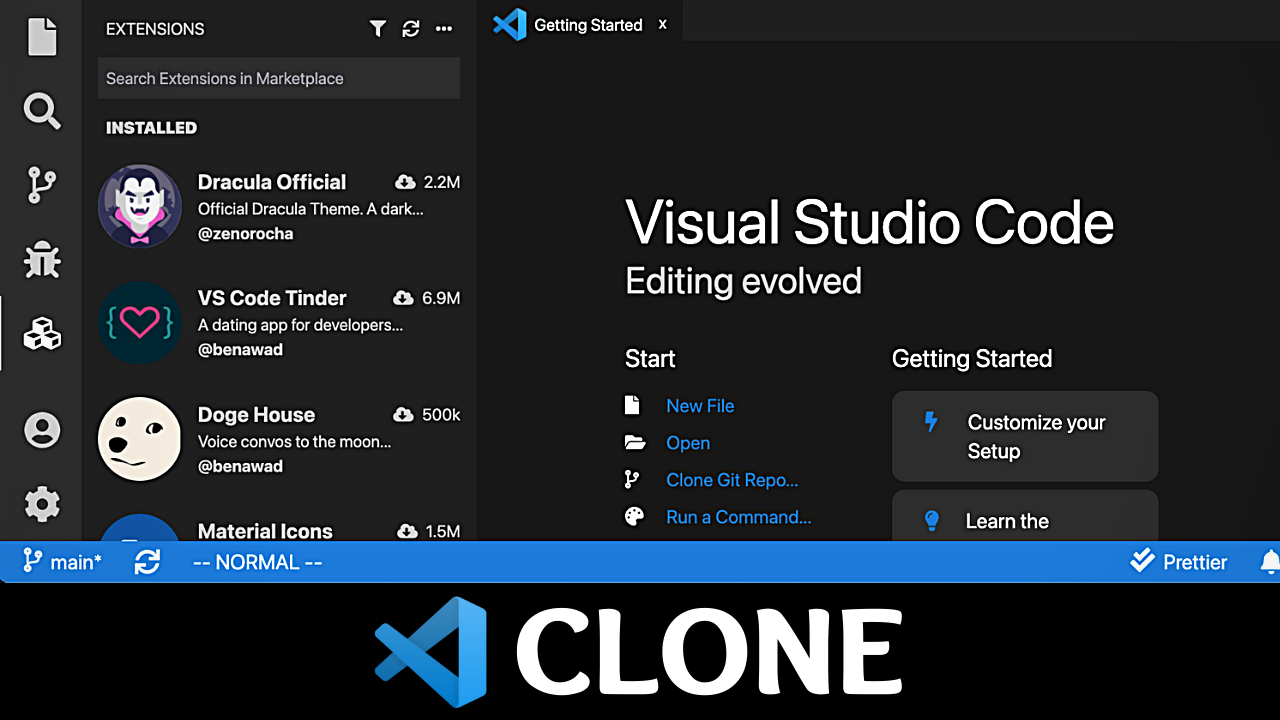Click the VS Code Tinder 6.9M download count
1280x720 pixels.
coord(427,298)
